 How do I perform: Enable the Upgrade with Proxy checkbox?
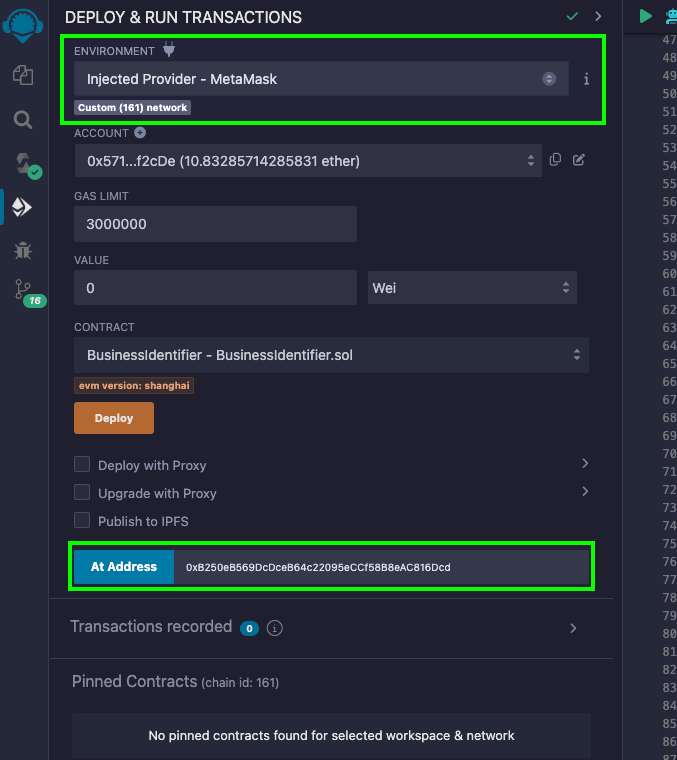[82, 493]
